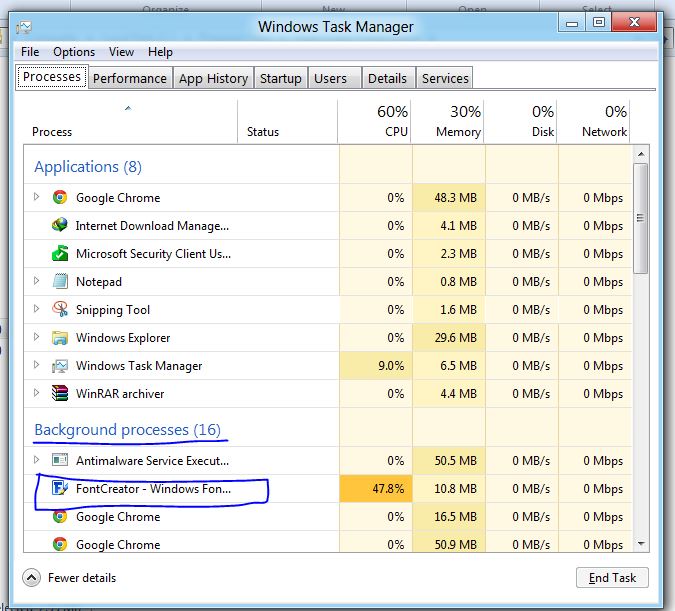The height and width of the screenshot is (611, 675).
Task: Click the End Task button
Action: (612, 578)
